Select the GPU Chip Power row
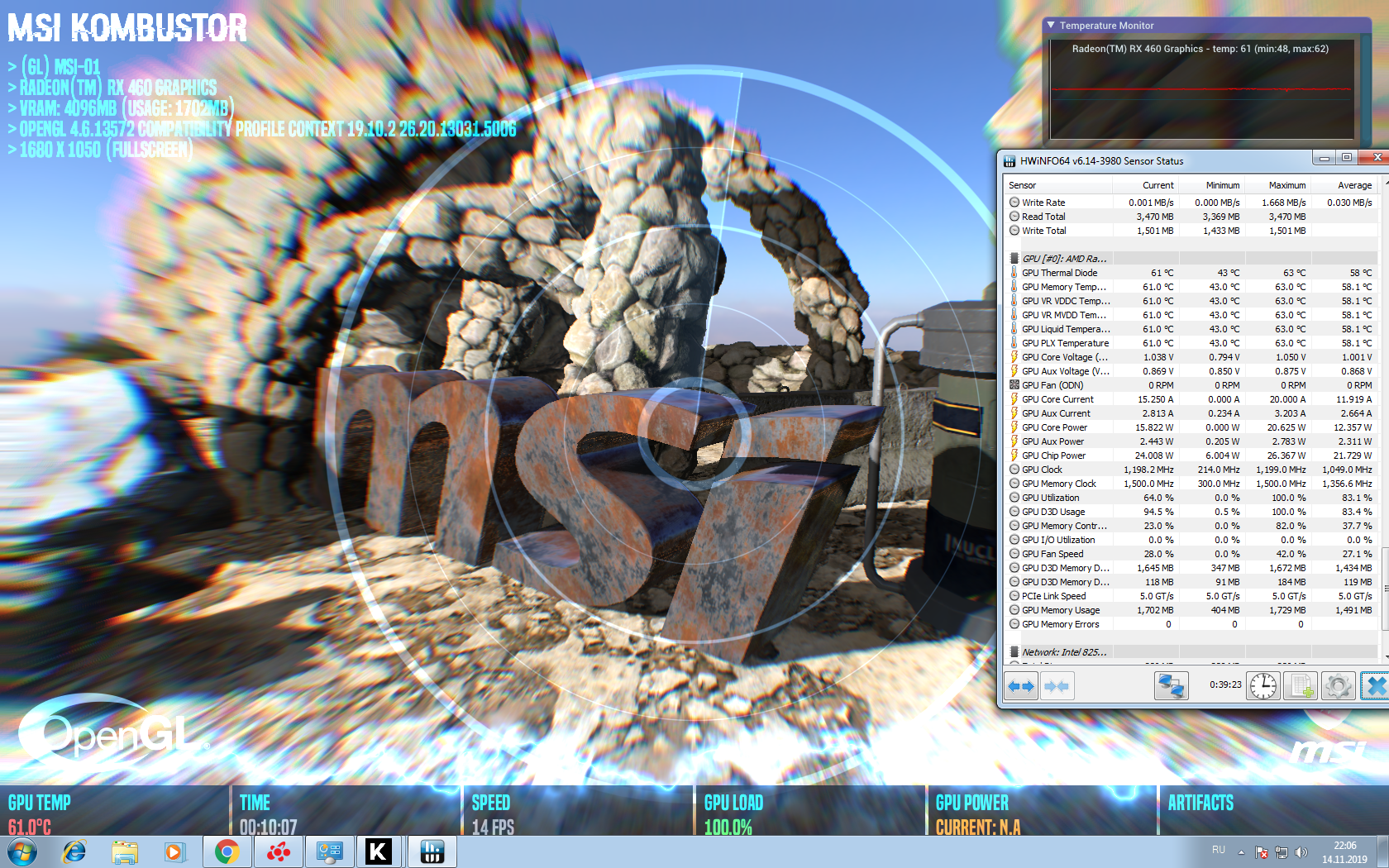 1191,455
